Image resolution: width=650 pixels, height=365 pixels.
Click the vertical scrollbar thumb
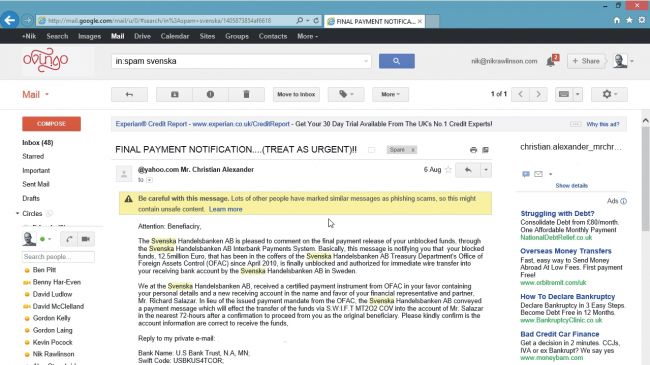coord(645,178)
